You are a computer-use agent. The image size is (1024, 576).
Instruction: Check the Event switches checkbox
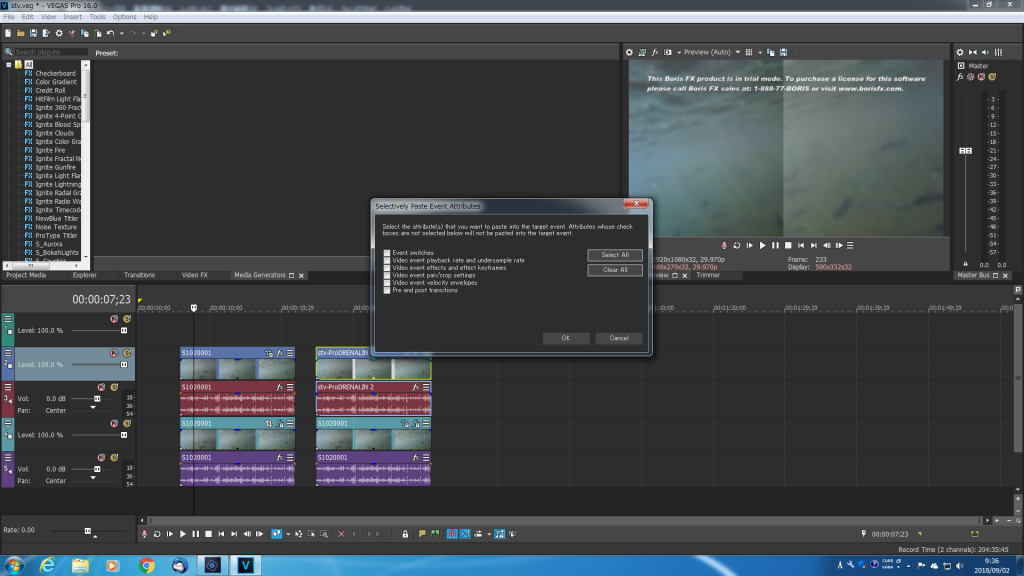pos(387,253)
